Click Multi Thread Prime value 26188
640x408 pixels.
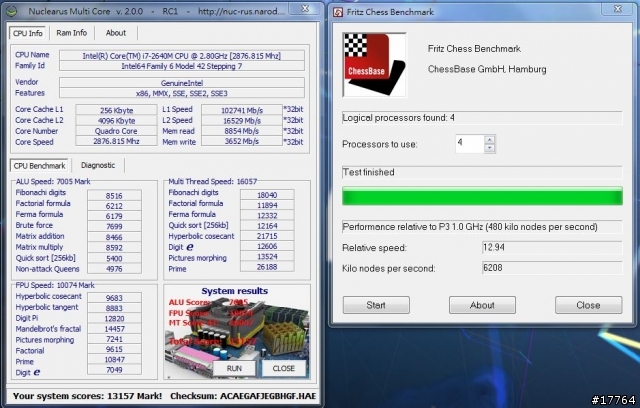point(267,267)
